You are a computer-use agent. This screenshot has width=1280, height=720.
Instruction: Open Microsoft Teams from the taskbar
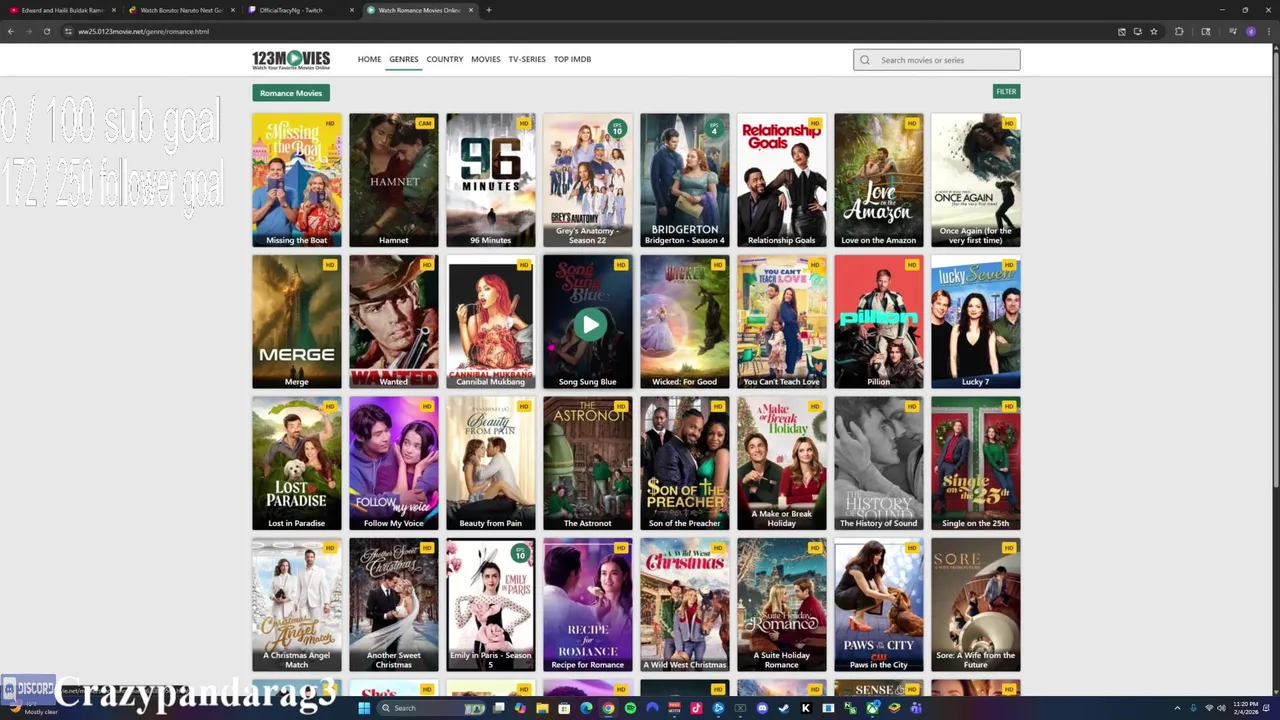click(916, 708)
